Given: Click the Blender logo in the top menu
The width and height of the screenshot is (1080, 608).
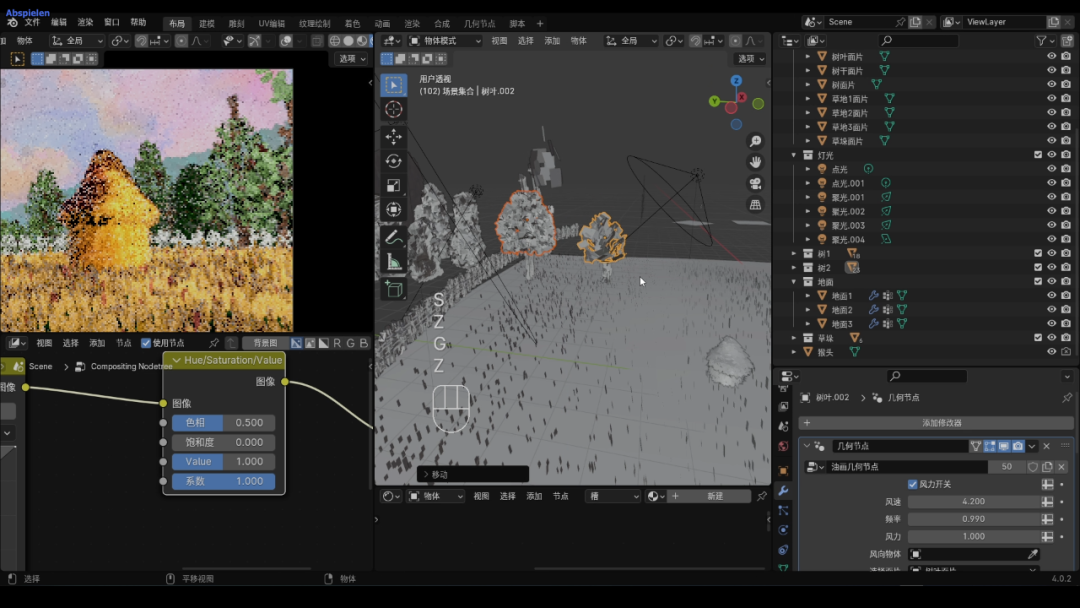Looking at the screenshot, I should [12, 23].
